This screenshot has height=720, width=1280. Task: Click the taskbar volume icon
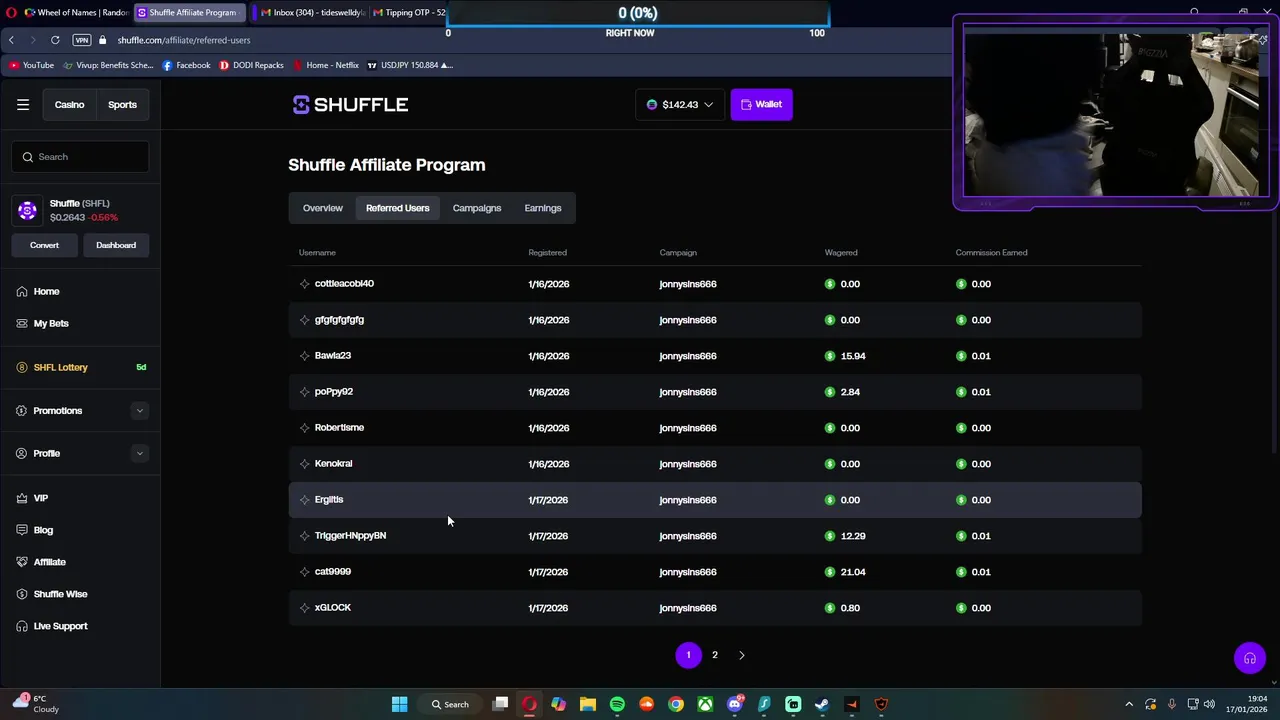(1209, 704)
